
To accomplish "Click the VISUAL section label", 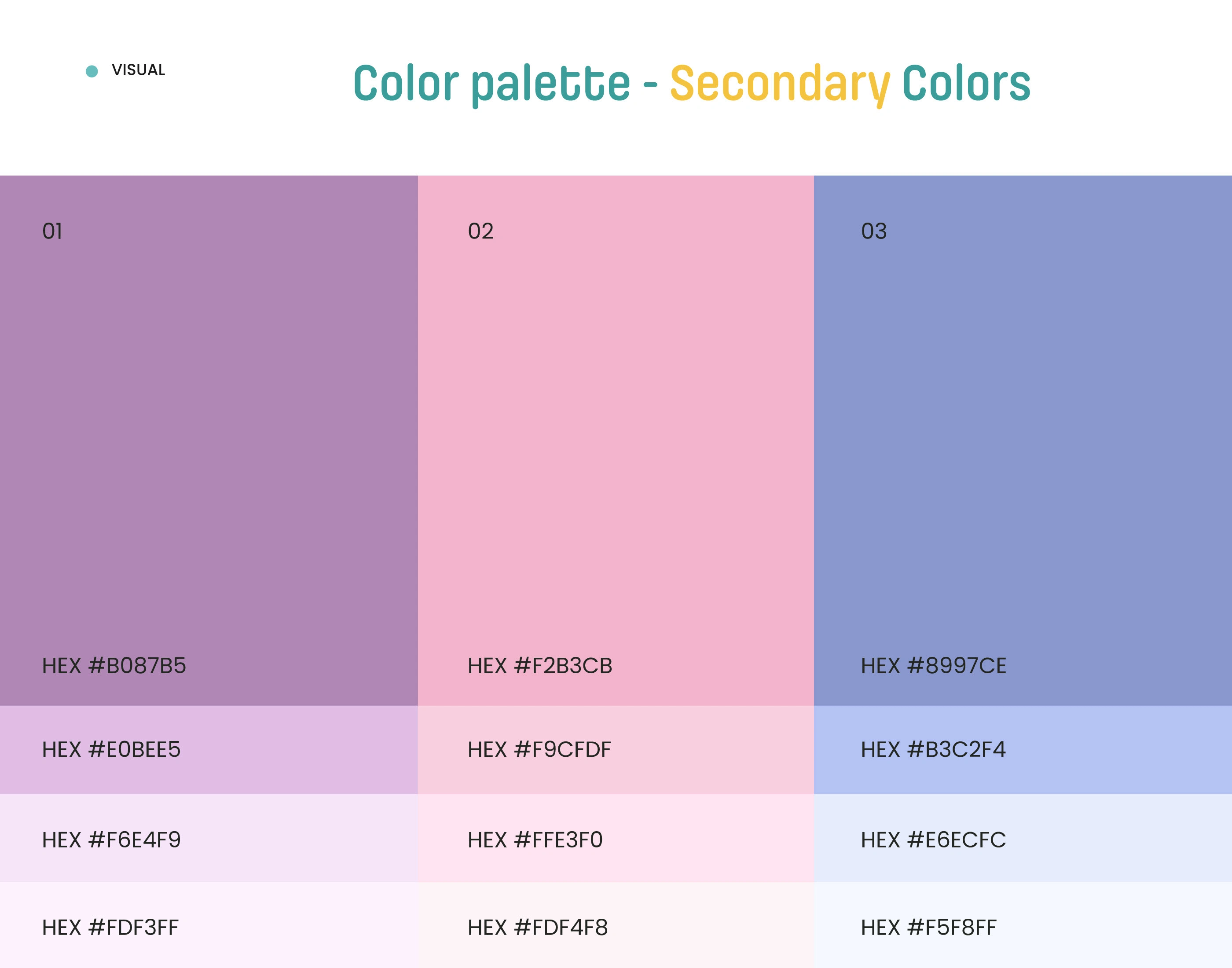I will click(138, 70).
